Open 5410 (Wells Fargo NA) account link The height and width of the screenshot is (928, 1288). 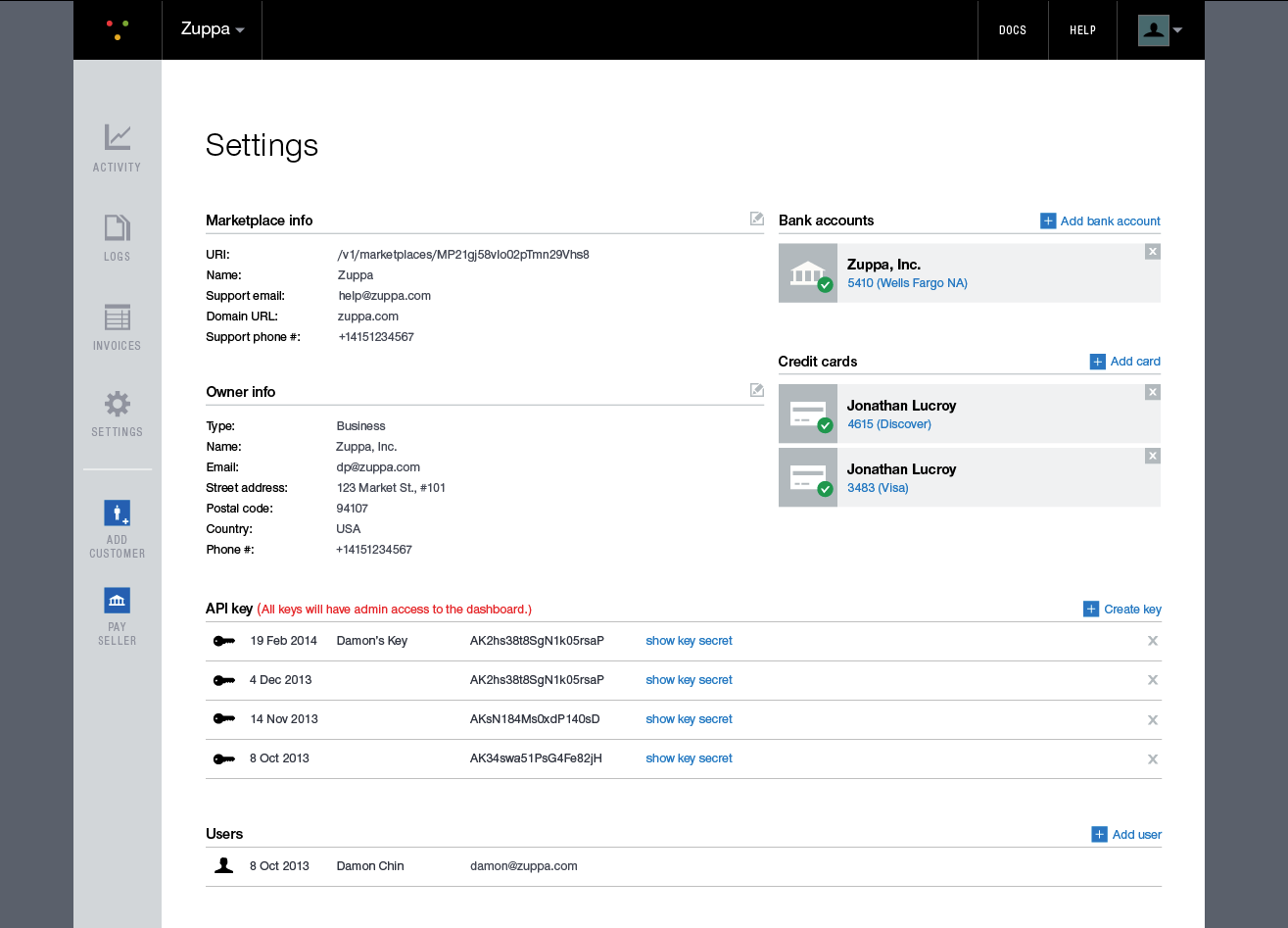[x=907, y=283]
